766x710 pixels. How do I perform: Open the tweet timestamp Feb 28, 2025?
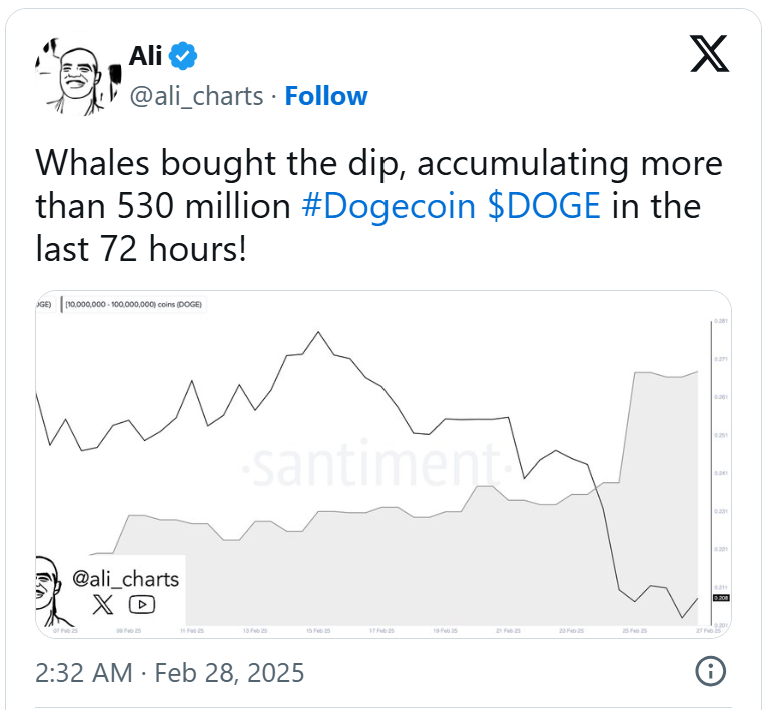(169, 671)
